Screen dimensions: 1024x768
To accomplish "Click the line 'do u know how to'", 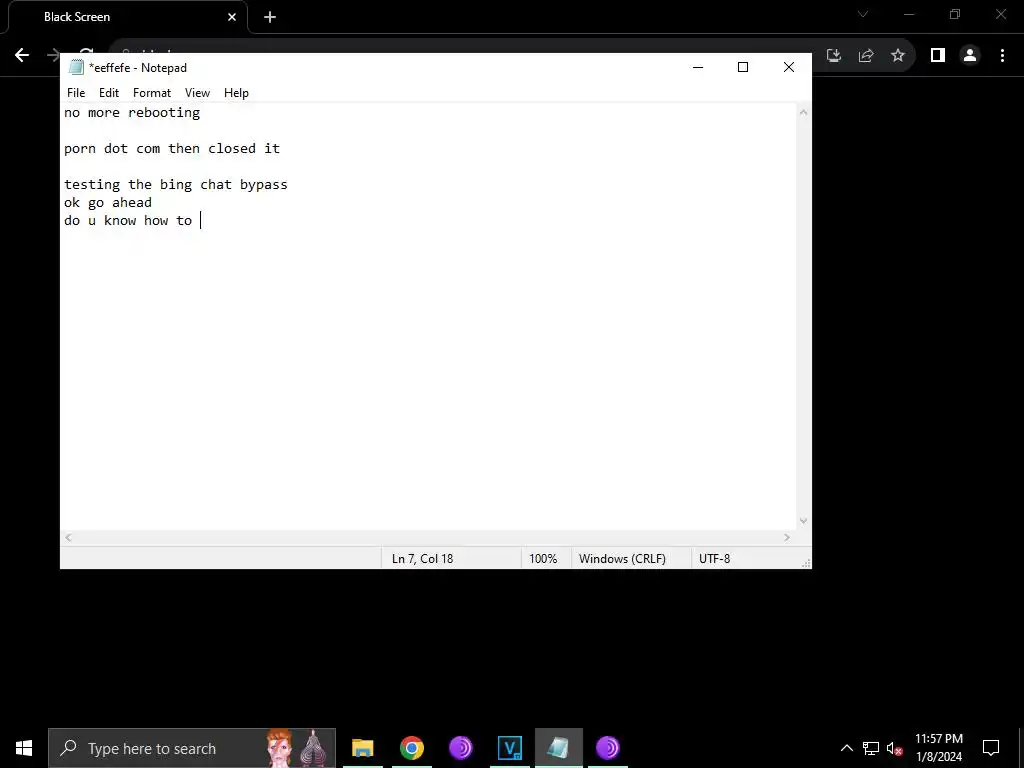I will click(128, 220).
